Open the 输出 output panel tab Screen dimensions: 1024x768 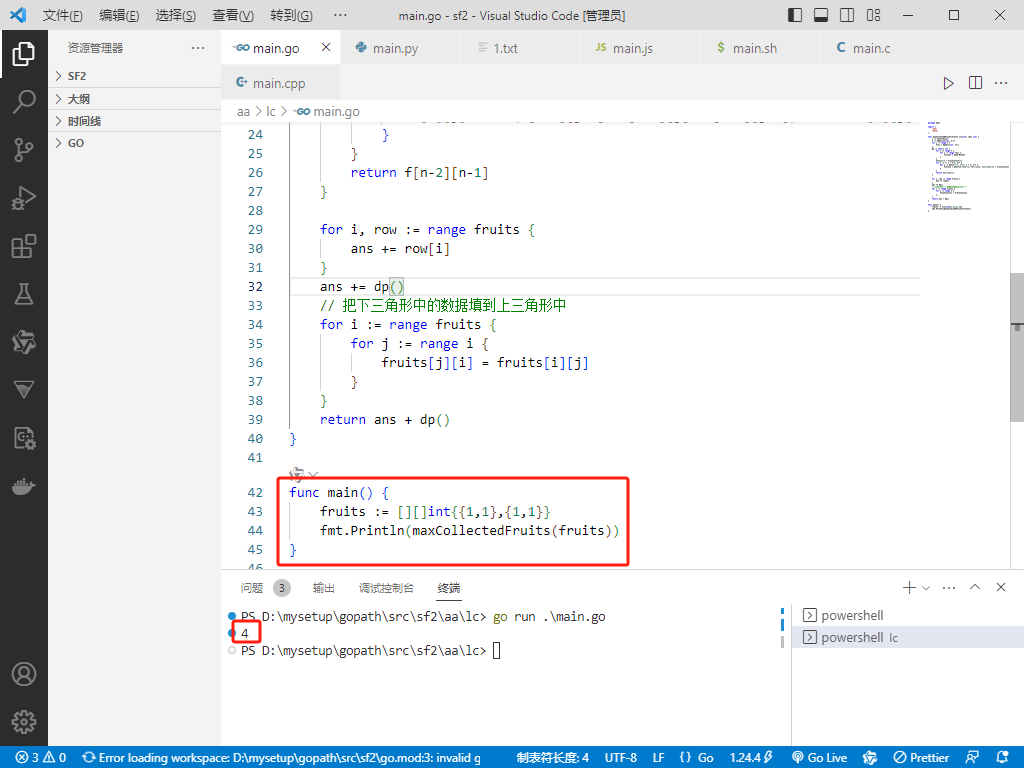323,588
